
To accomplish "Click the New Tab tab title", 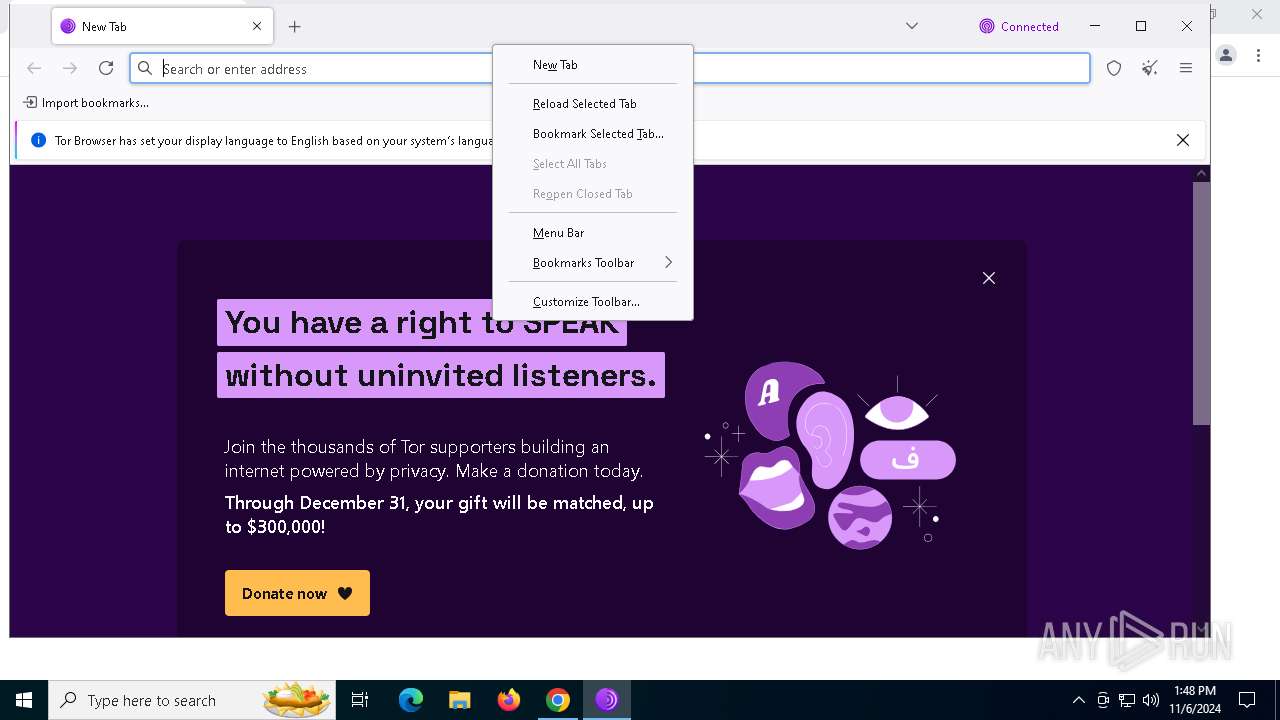I will click(x=104, y=27).
